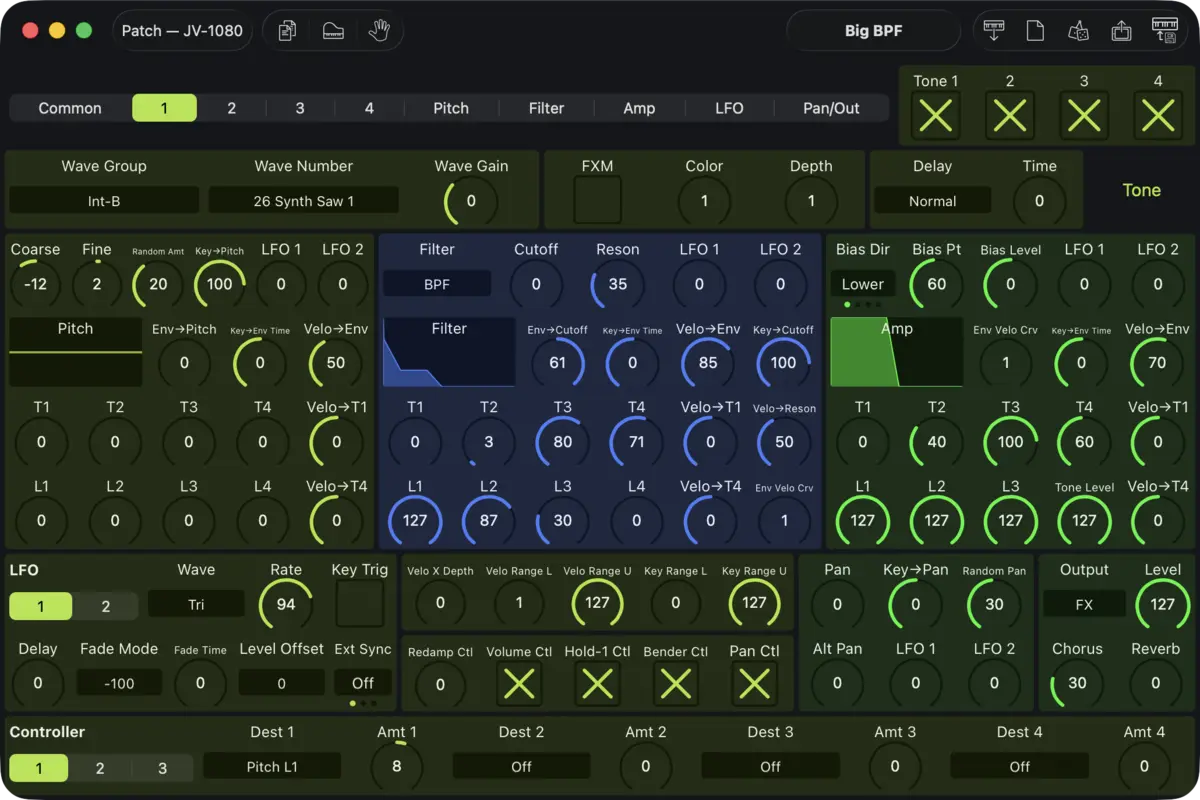1200x800 pixels.
Task: Open the Fade Mode dropdown
Action: point(119,683)
